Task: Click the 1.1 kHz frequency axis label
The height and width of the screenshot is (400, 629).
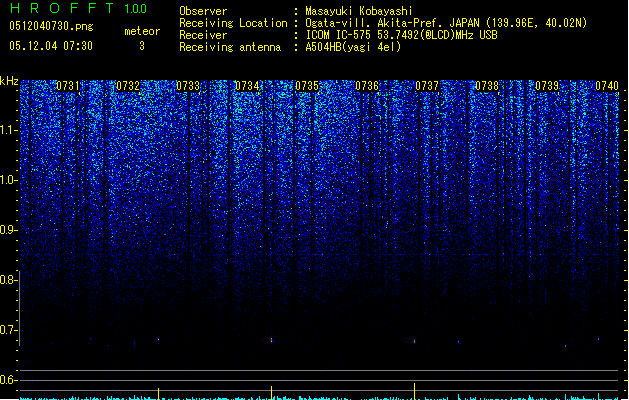Action: pos(8,131)
